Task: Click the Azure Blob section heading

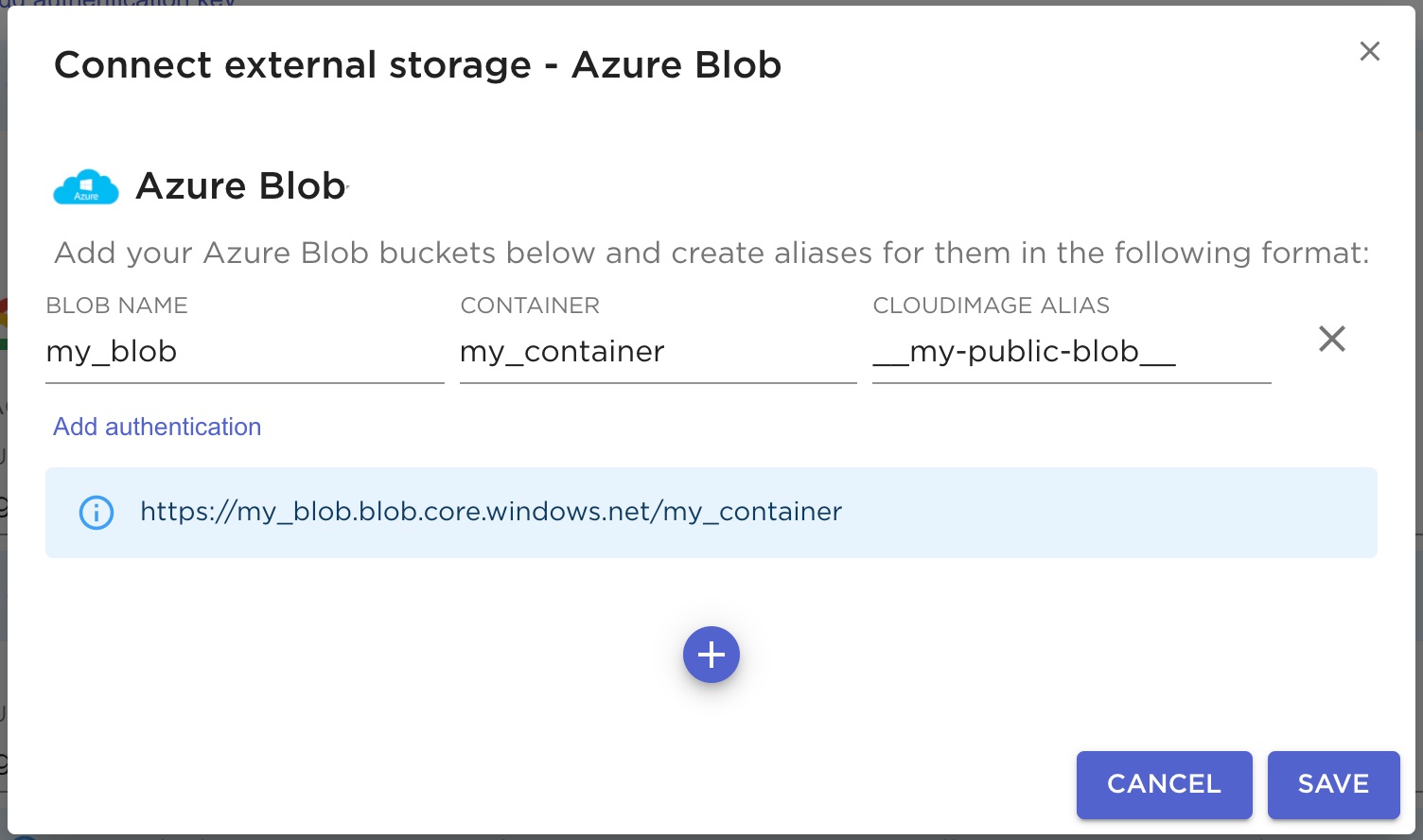Action: click(239, 185)
